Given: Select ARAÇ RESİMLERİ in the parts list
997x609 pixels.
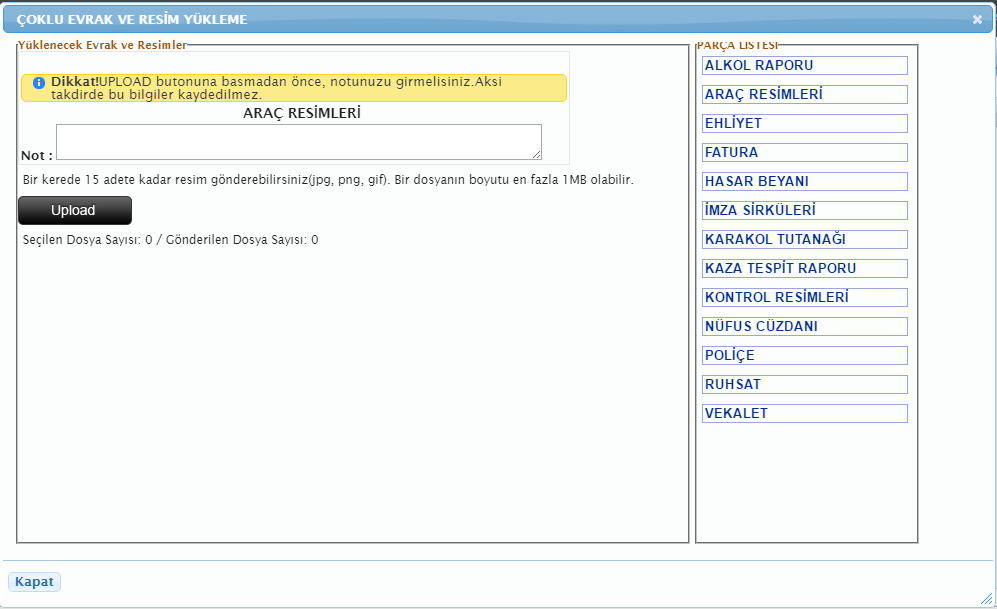Looking at the screenshot, I should 804,95.
